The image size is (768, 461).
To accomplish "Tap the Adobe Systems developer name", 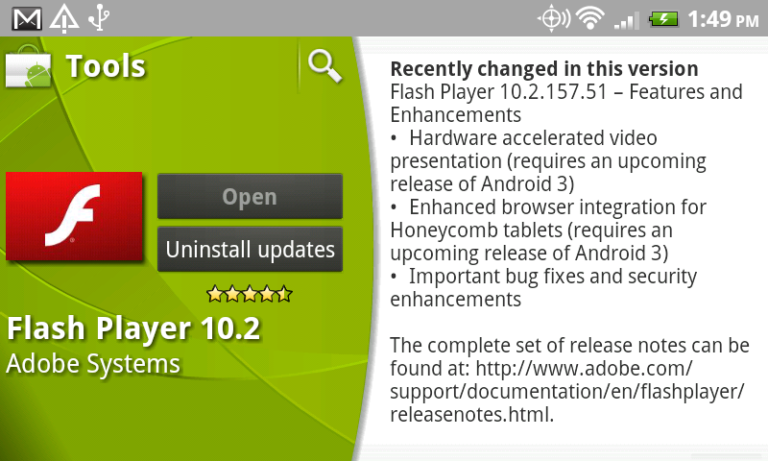I will [x=93, y=364].
